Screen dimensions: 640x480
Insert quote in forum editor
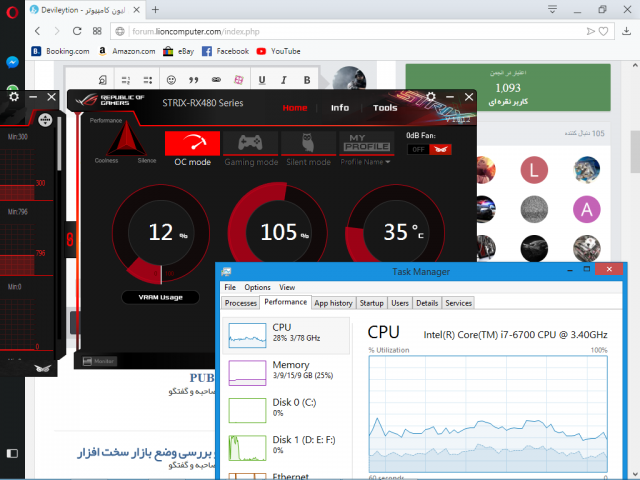click(193, 80)
